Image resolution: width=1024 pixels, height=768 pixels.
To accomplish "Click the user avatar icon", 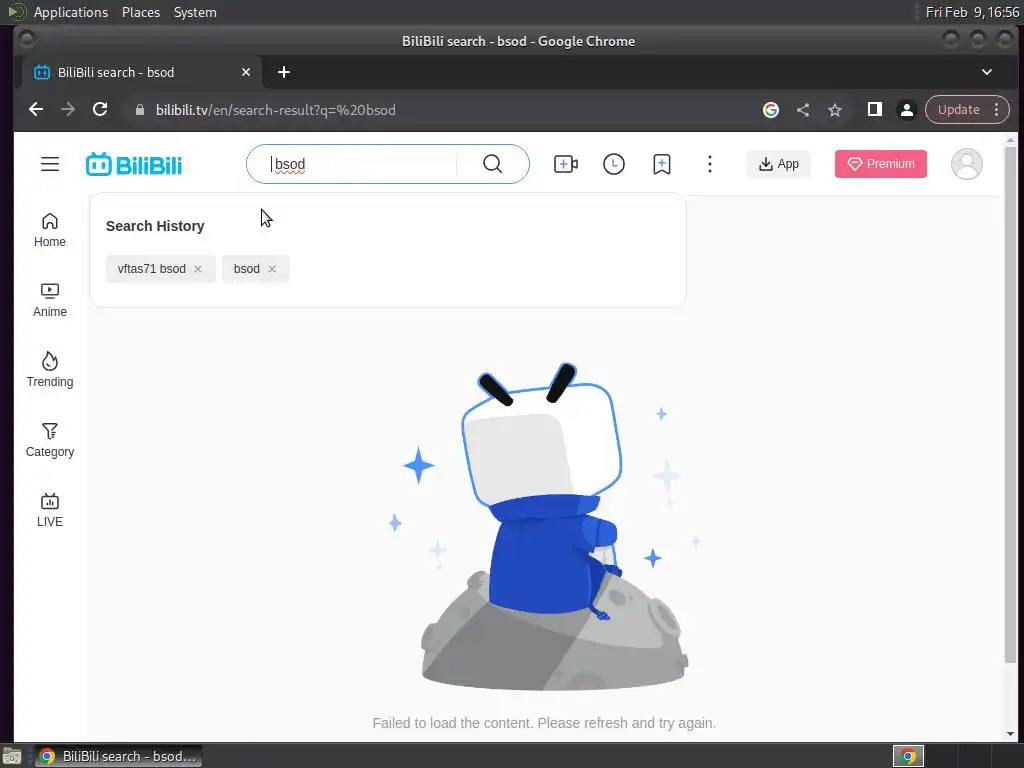I will [x=967, y=164].
